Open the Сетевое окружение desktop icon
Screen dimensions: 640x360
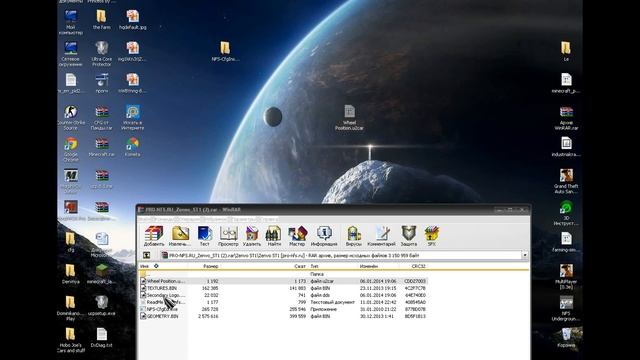coord(71,53)
